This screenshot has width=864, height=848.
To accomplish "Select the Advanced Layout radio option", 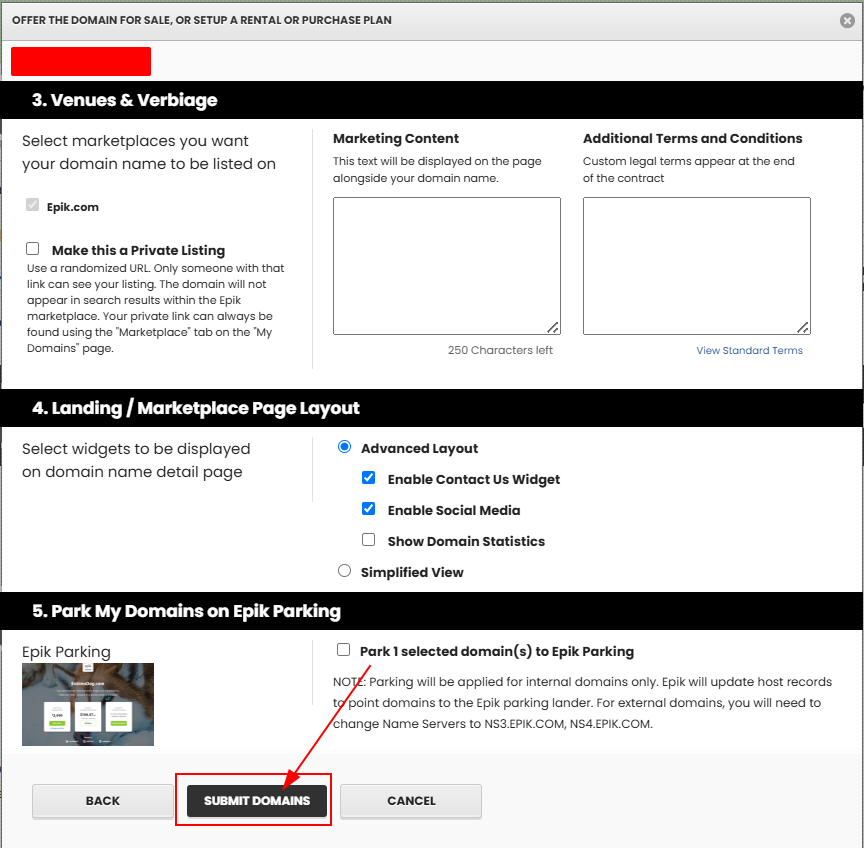I will pyautogui.click(x=344, y=447).
